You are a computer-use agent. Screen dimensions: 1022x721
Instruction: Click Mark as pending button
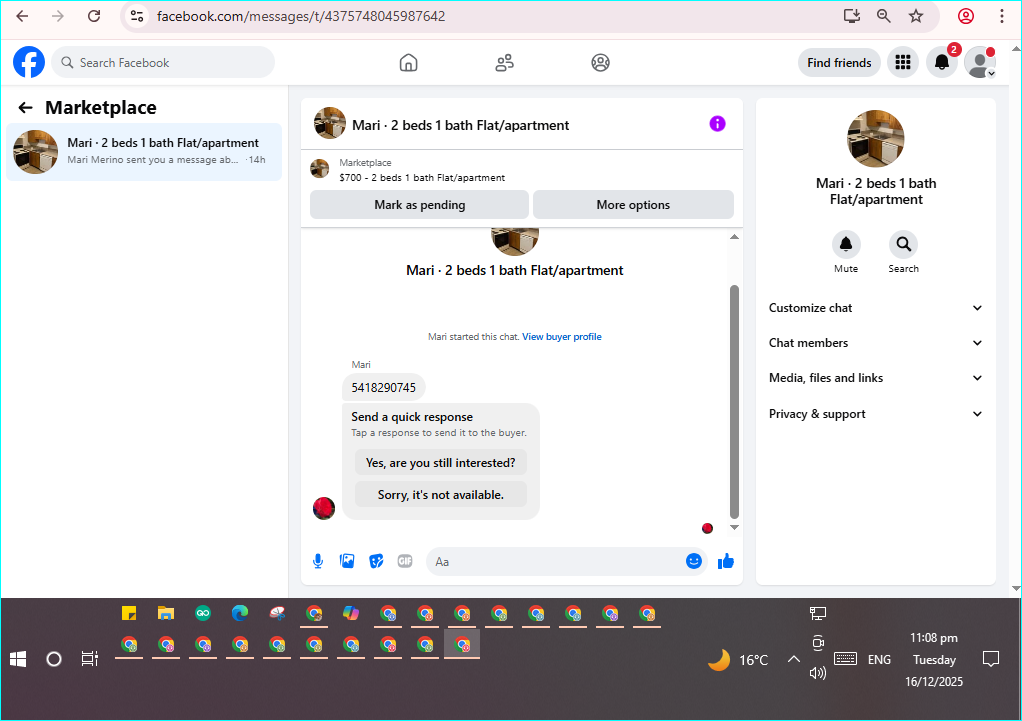tap(419, 205)
